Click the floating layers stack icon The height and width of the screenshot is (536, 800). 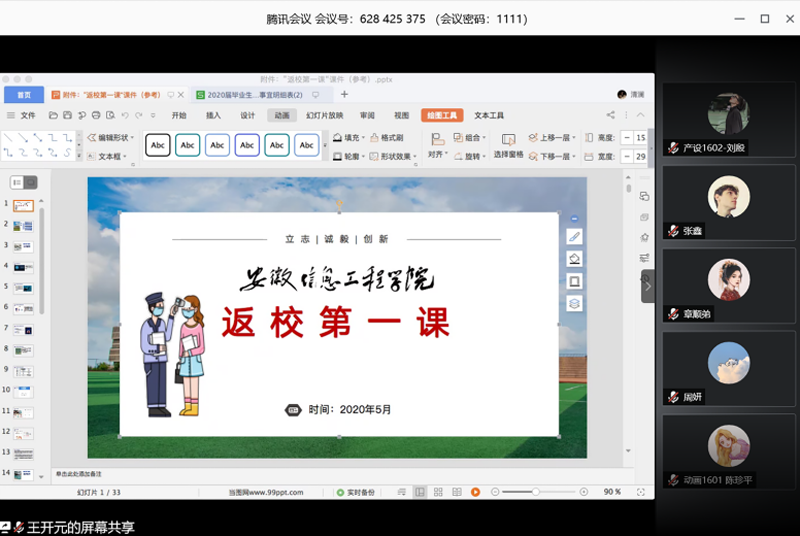574,303
